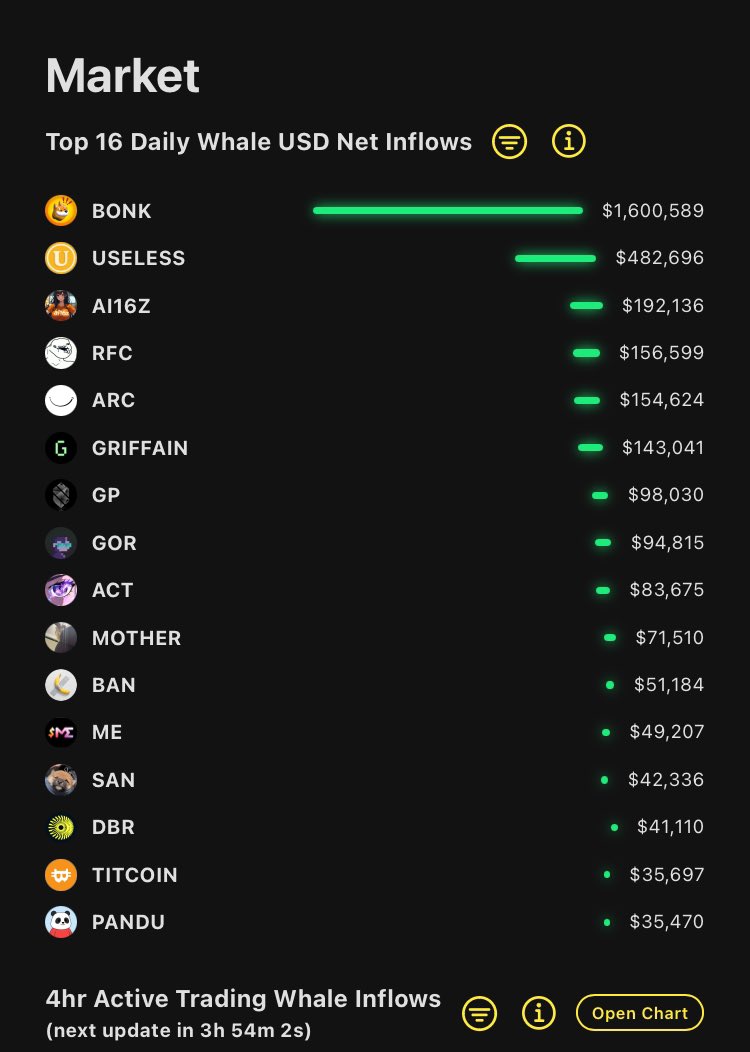Open the TITCOIN orange icon
The height and width of the screenshot is (1052, 750).
point(61,875)
